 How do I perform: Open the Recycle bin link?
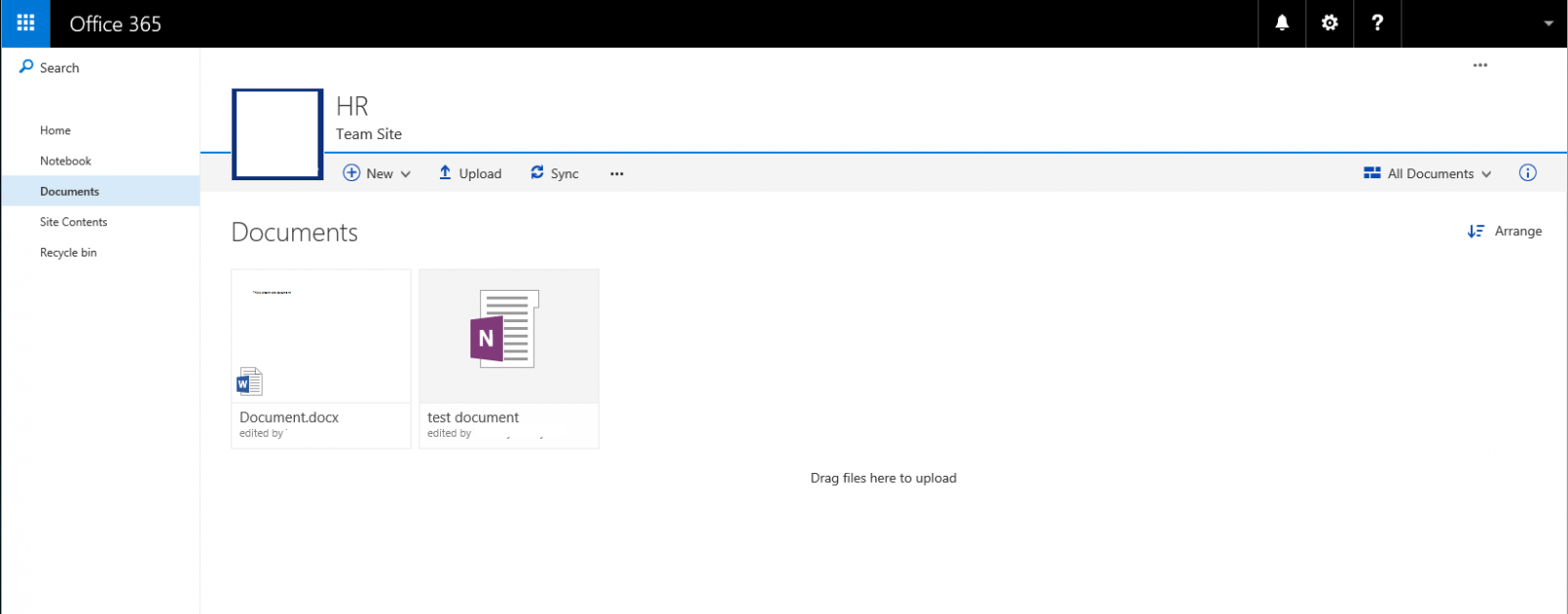pos(69,252)
